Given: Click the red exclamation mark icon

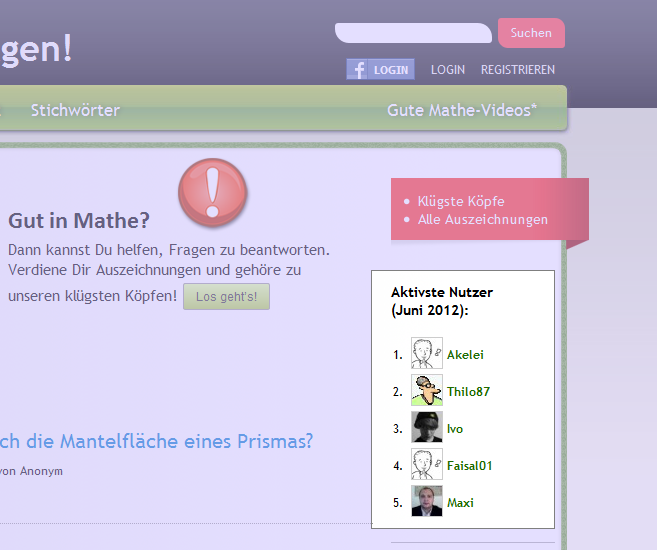Looking at the screenshot, I should pos(212,193).
